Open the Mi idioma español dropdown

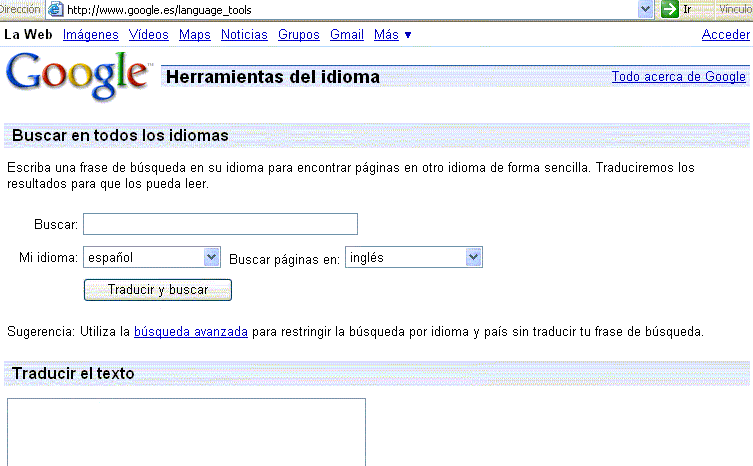(x=152, y=257)
